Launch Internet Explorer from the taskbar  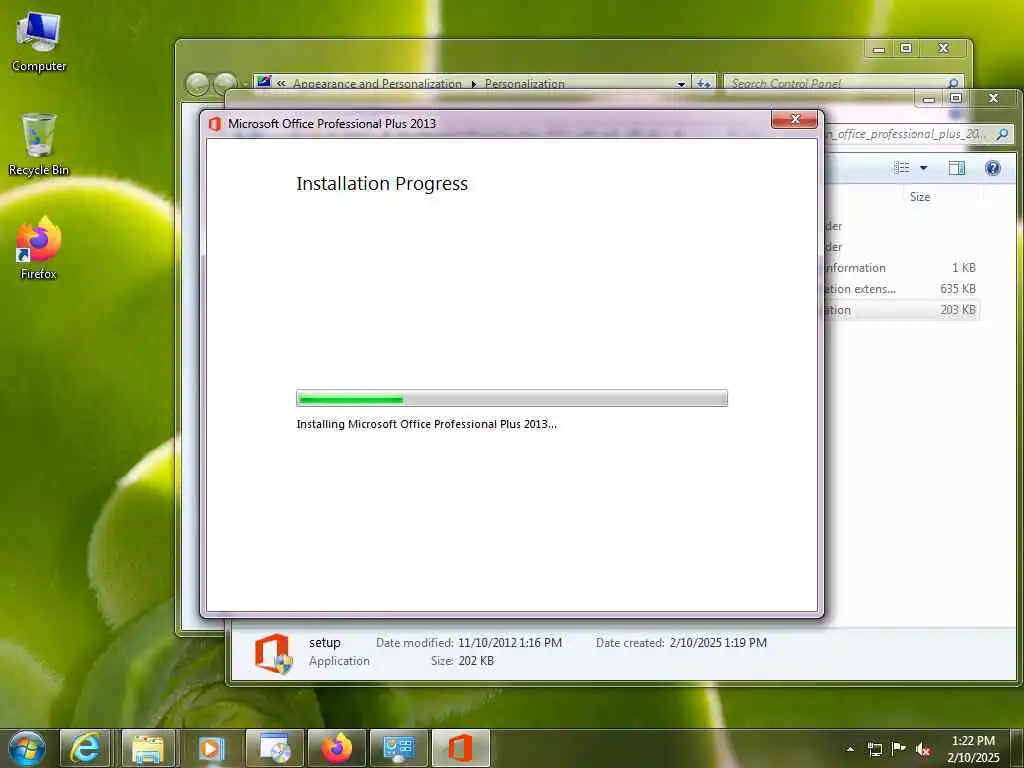point(86,748)
